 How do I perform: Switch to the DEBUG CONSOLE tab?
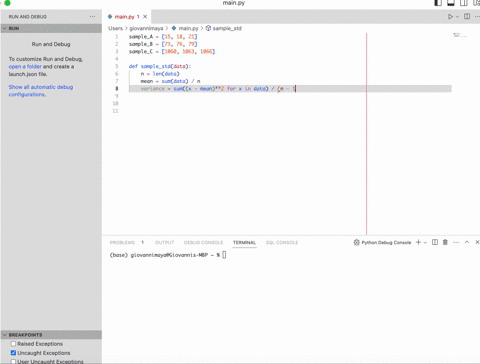(x=203, y=242)
